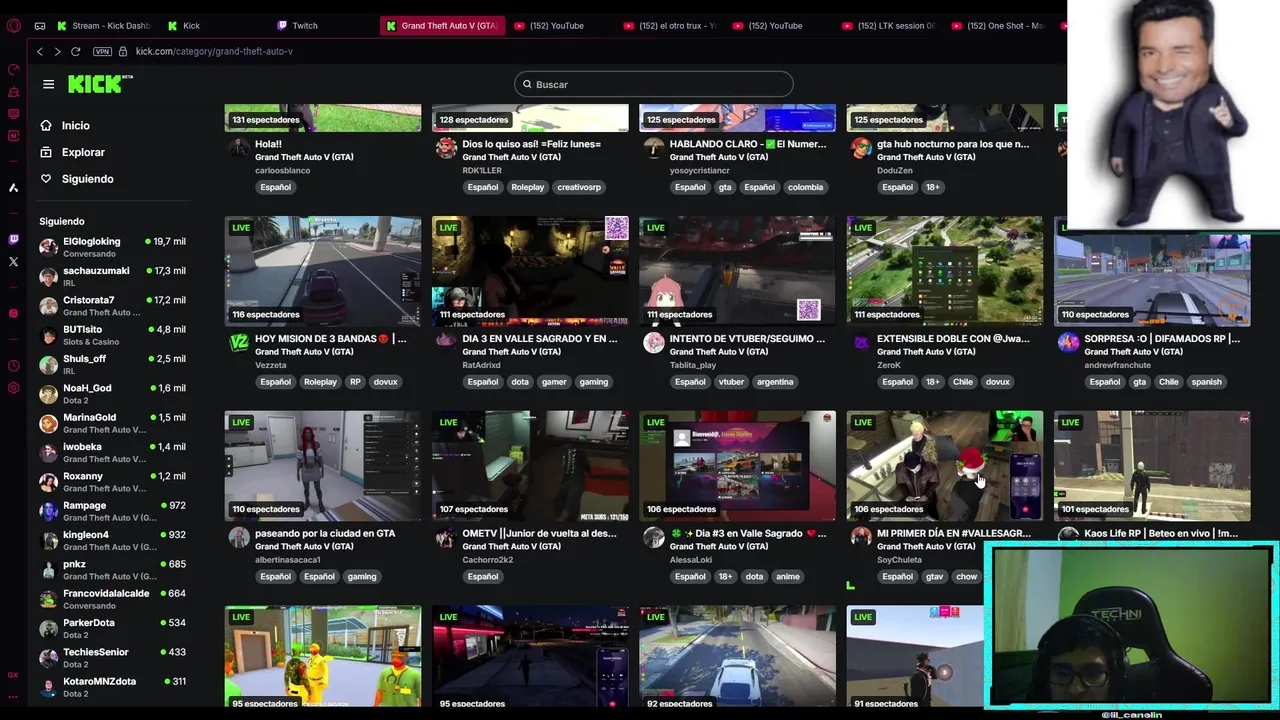Open kingleon4 followed channel

[112, 540]
